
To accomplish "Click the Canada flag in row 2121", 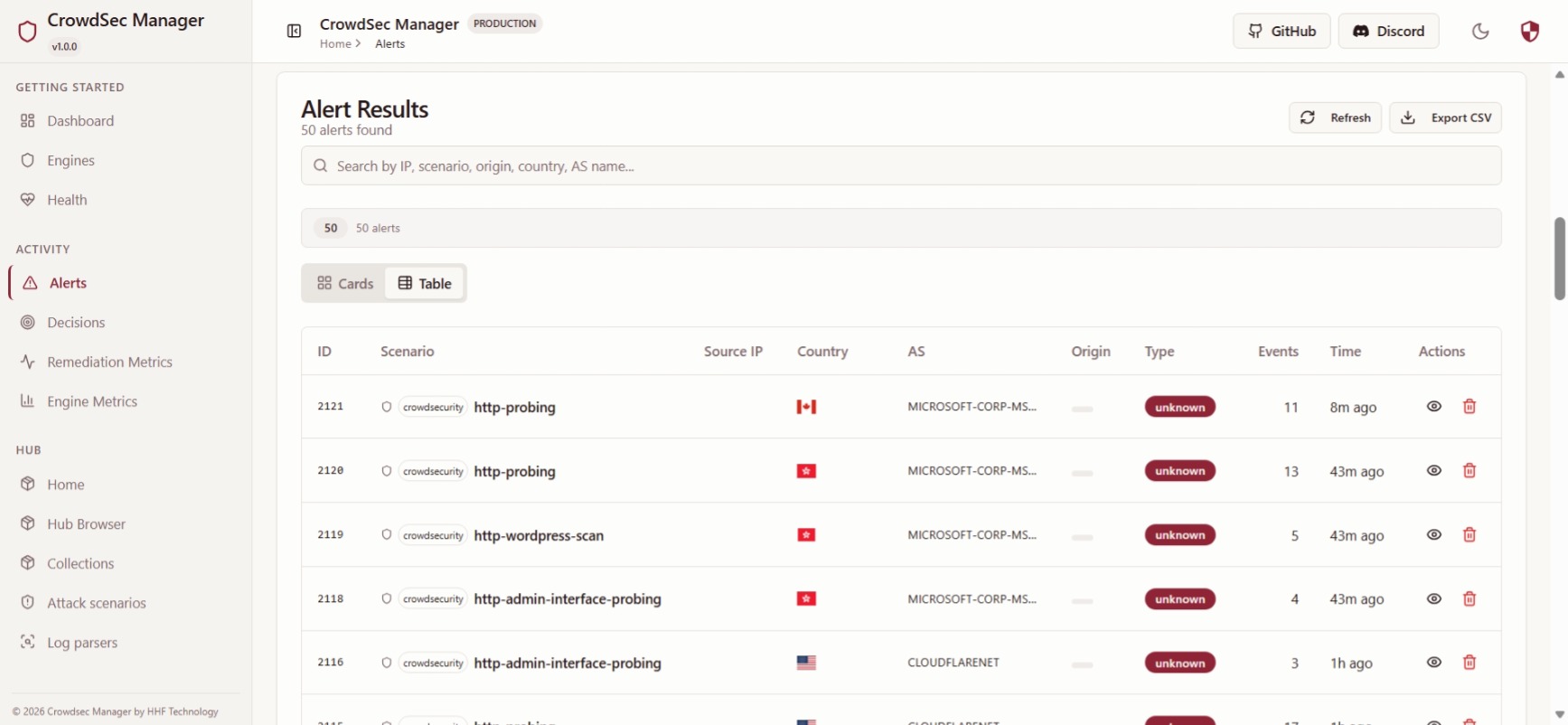I will click(806, 407).
